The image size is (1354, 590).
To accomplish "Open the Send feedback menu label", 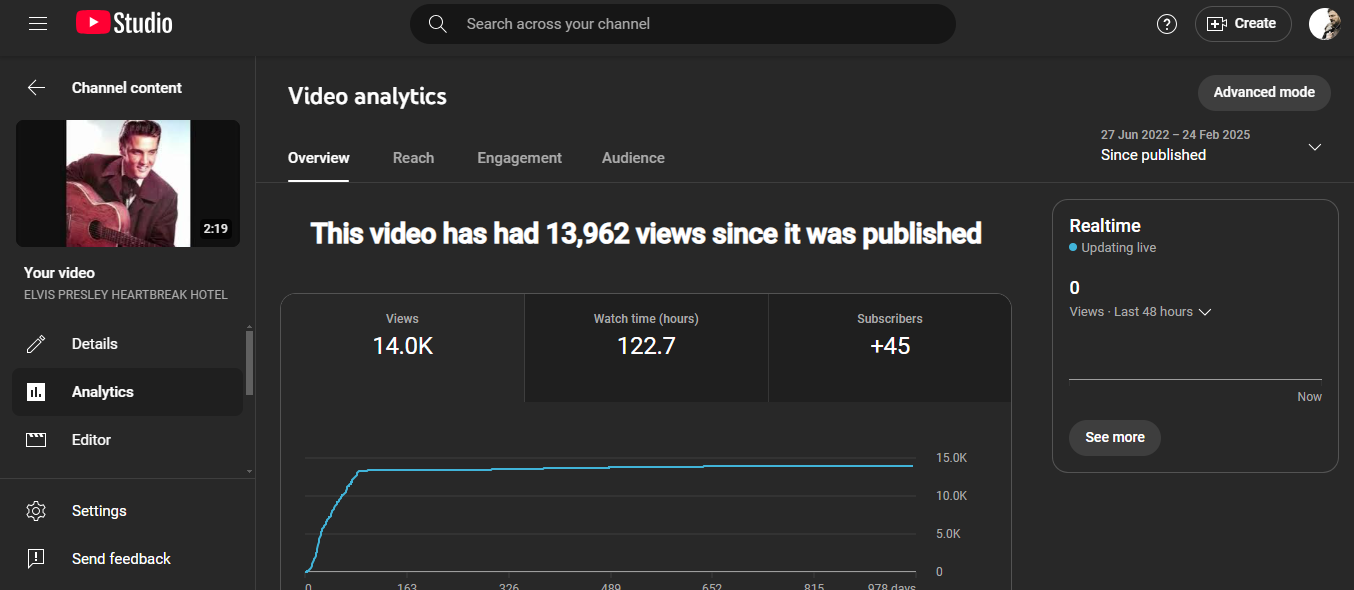I will point(121,559).
